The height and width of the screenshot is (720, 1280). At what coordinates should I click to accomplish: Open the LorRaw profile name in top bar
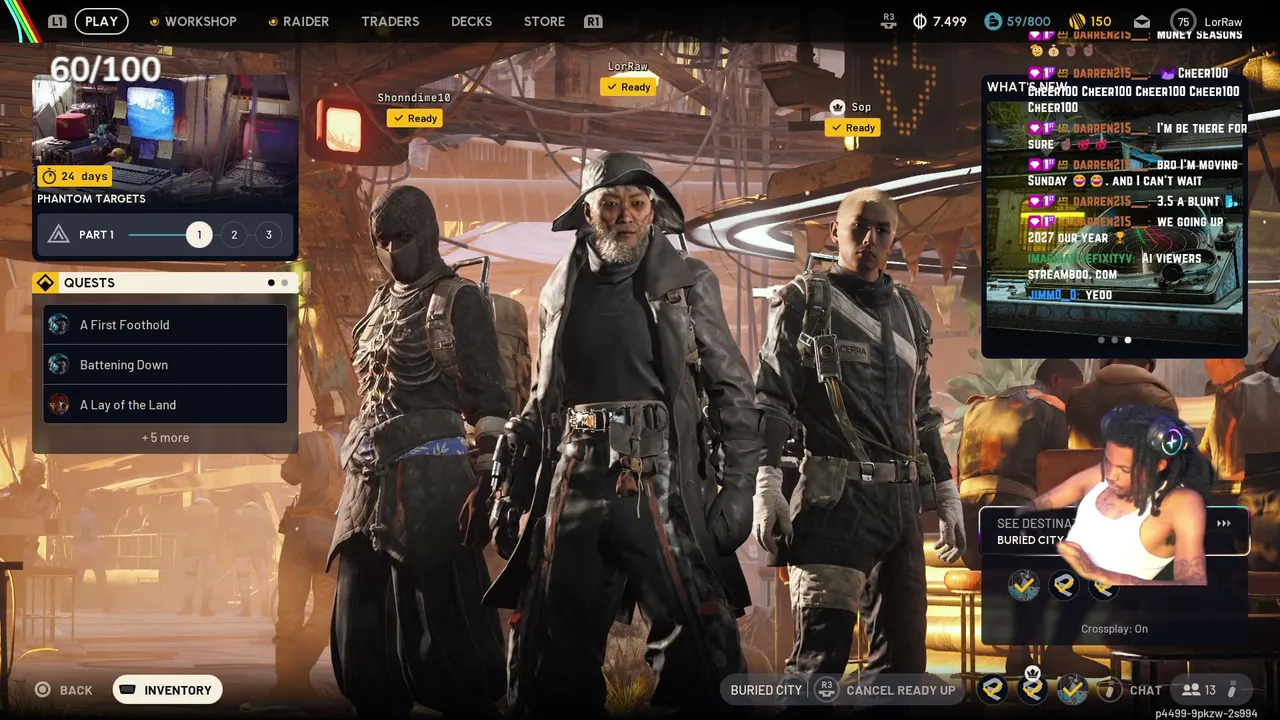click(x=1224, y=21)
